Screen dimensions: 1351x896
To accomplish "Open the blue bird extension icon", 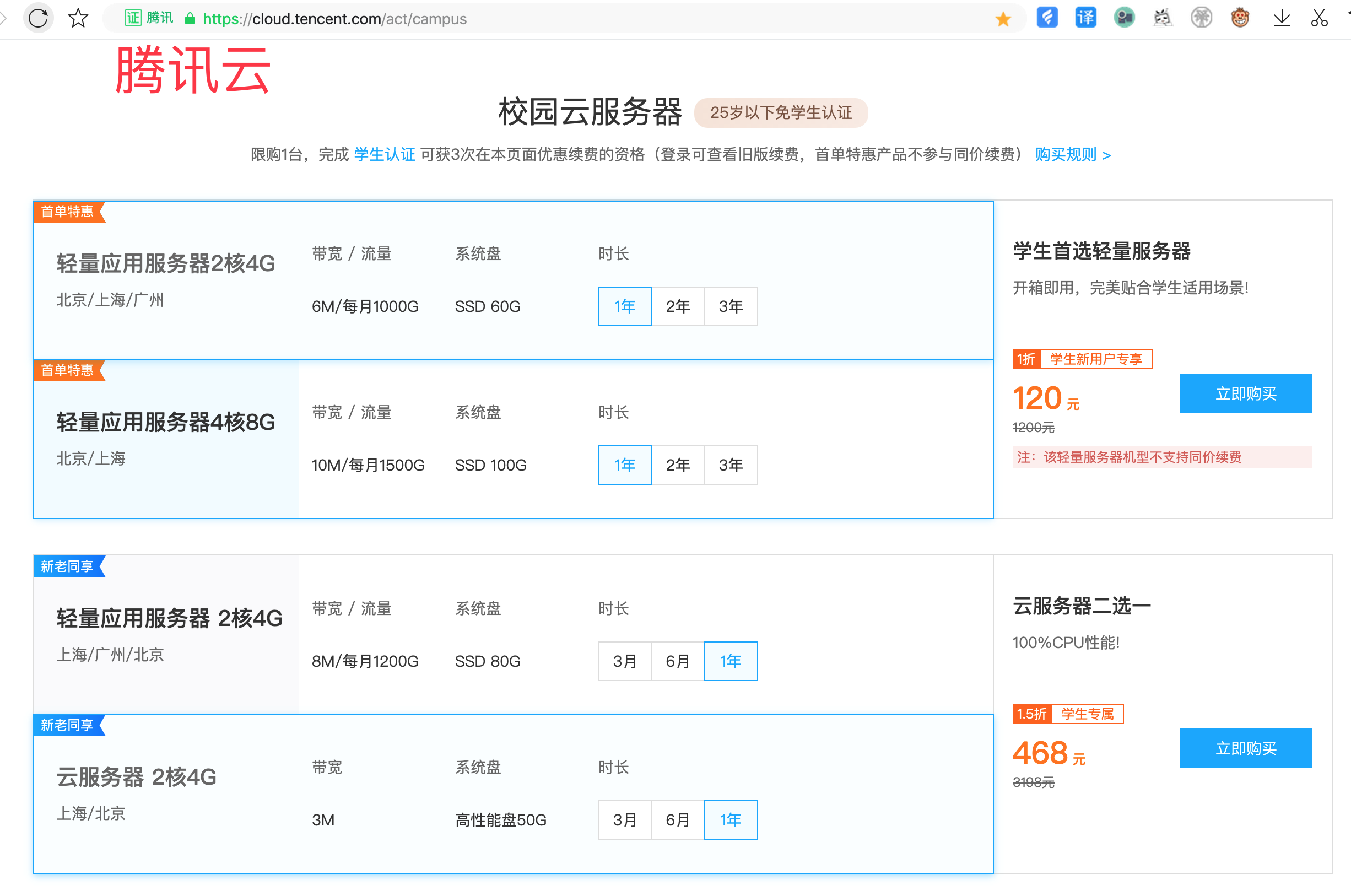I will (1047, 18).
